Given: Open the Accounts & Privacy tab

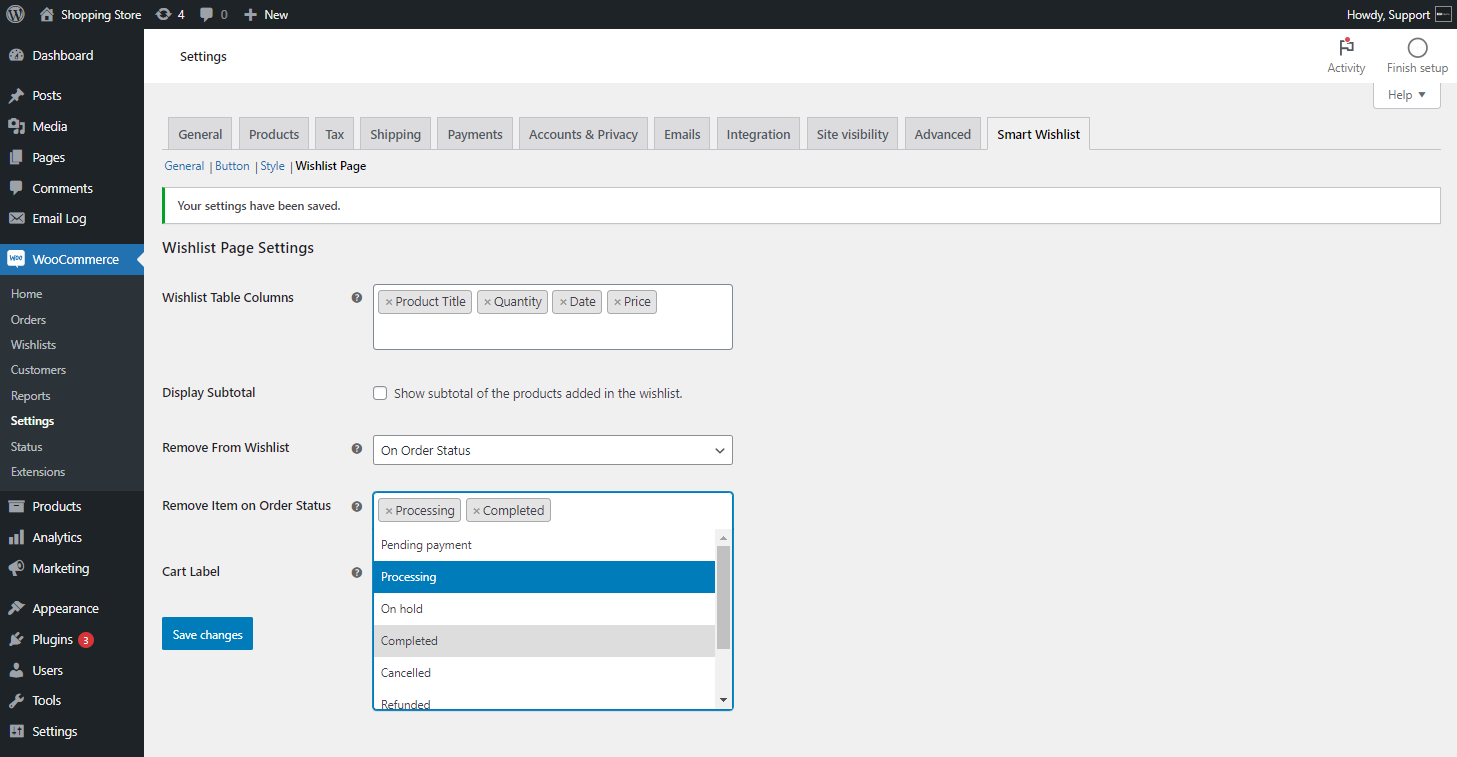Looking at the screenshot, I should click(x=583, y=134).
